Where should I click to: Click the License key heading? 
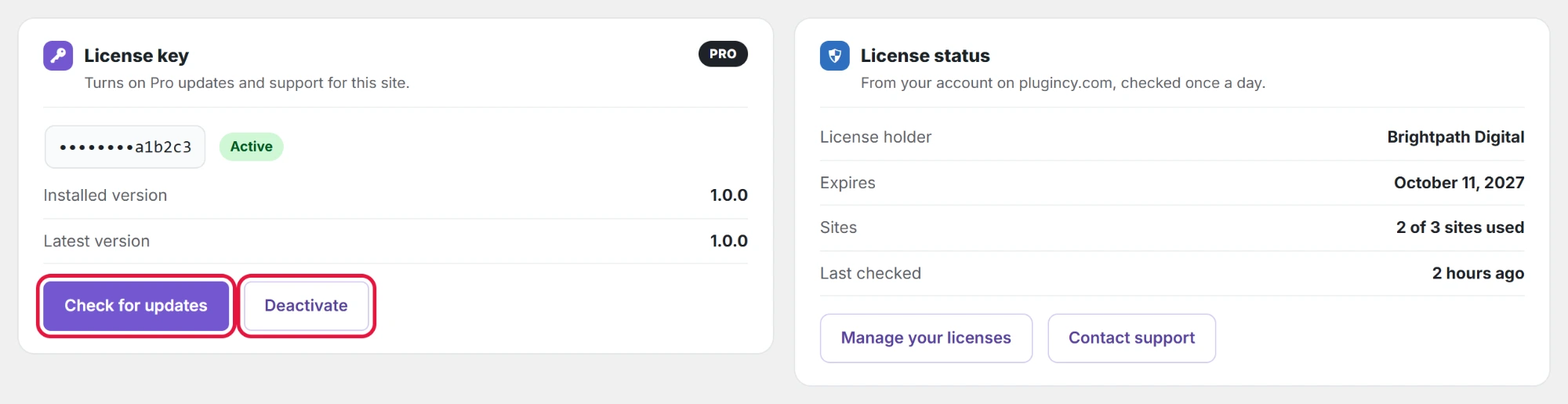coord(136,56)
